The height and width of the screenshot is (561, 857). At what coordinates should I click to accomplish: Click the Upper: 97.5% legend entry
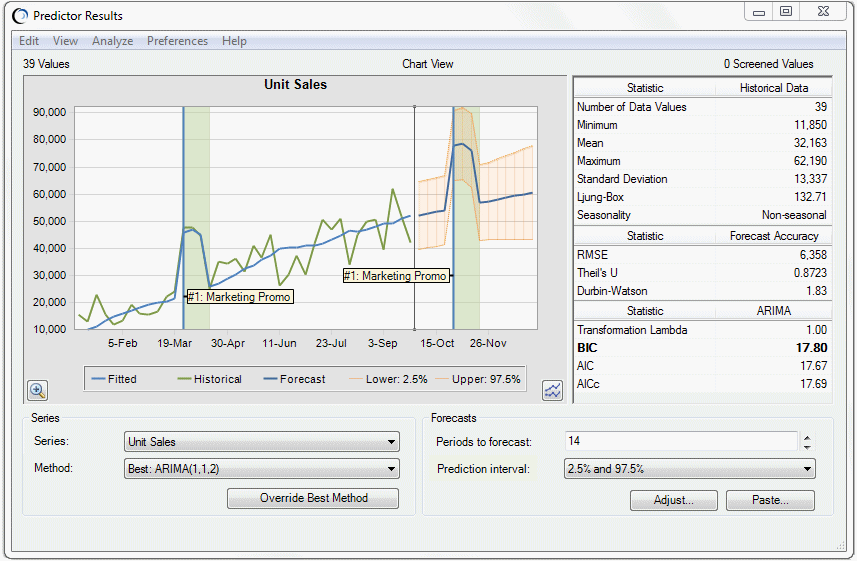(478, 379)
